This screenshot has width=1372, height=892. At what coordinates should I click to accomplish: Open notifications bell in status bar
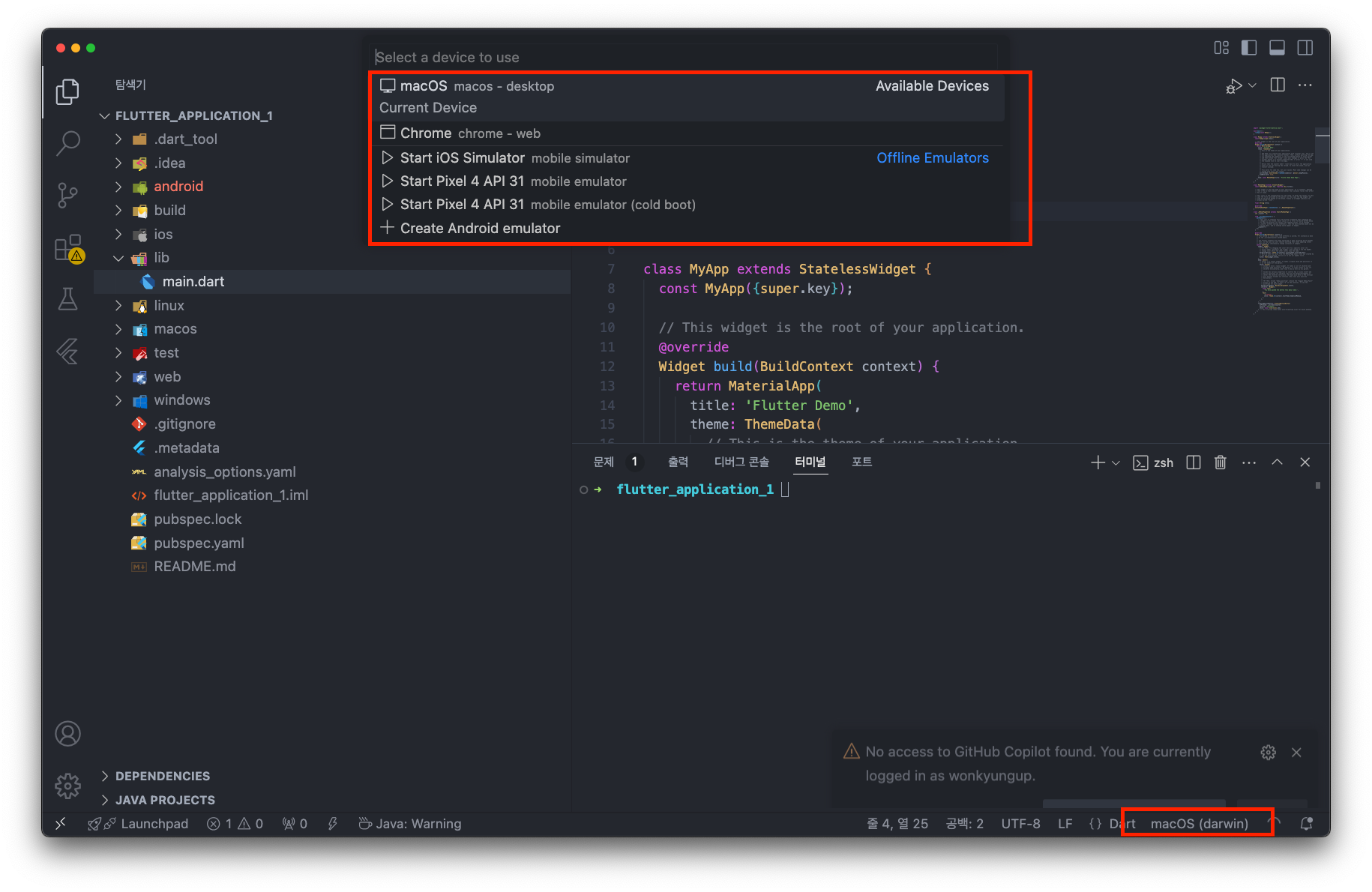pyautogui.click(x=1306, y=824)
